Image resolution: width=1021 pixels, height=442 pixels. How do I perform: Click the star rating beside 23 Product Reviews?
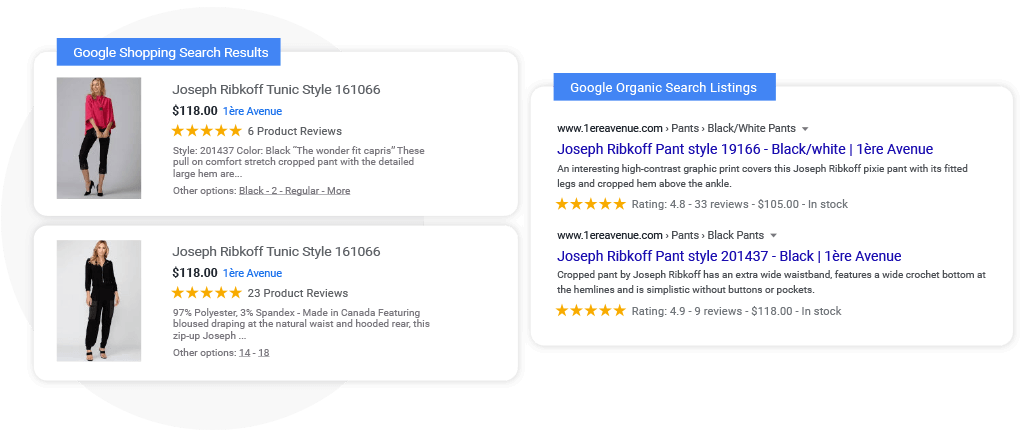click(x=206, y=293)
